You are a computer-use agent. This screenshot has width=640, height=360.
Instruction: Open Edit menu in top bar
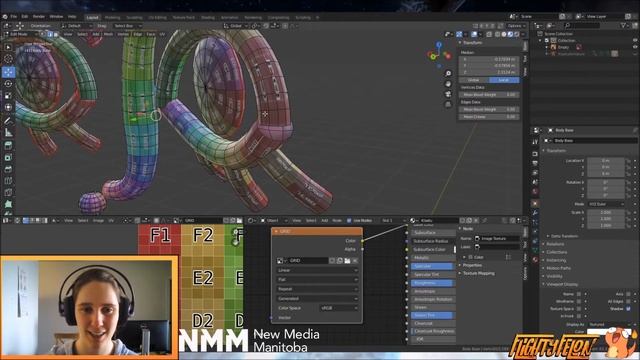click(x=25, y=17)
